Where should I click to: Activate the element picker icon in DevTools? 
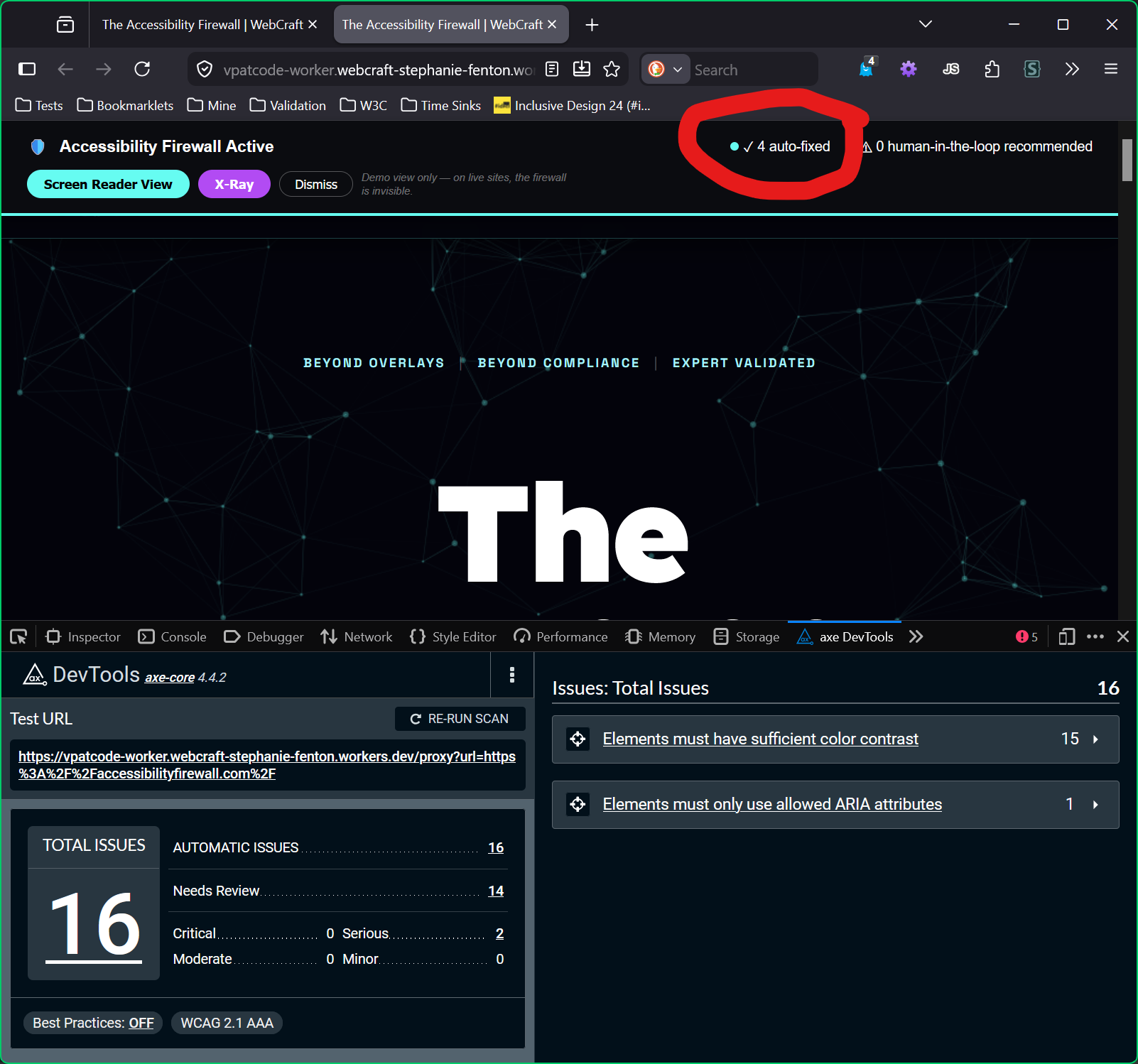(18, 637)
